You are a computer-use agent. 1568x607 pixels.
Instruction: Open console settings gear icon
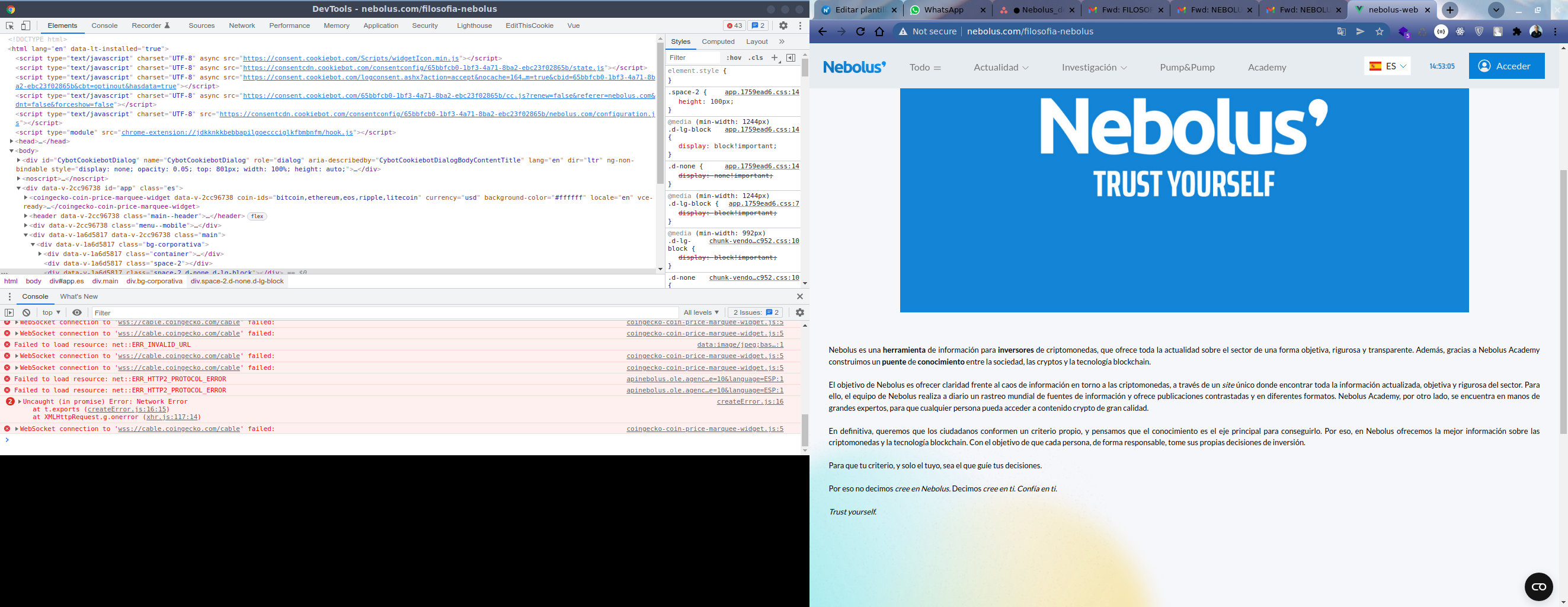(x=800, y=312)
